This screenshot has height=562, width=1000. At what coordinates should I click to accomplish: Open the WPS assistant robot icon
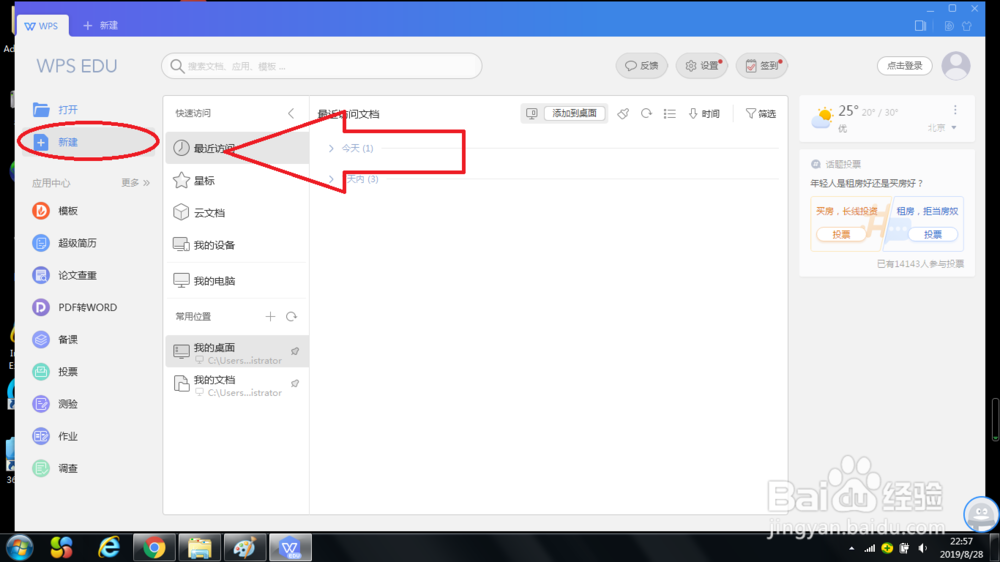(981, 514)
